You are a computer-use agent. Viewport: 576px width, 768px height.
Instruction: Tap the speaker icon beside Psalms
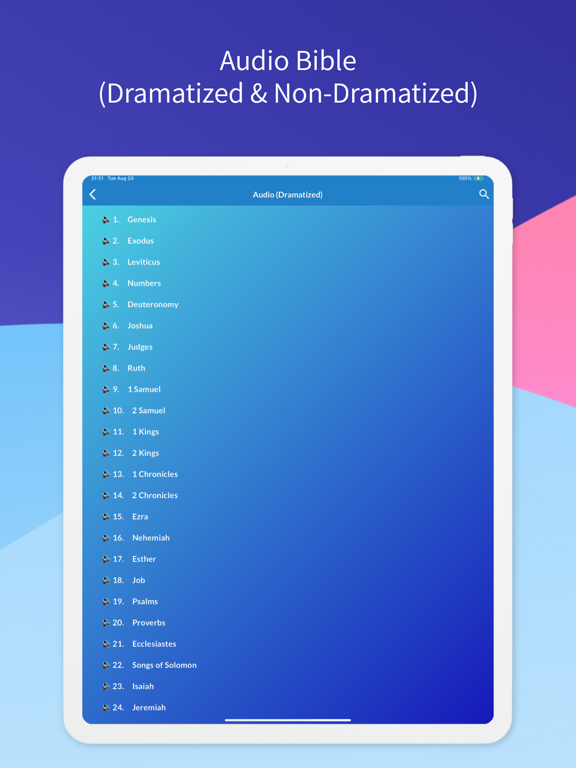tap(105, 602)
